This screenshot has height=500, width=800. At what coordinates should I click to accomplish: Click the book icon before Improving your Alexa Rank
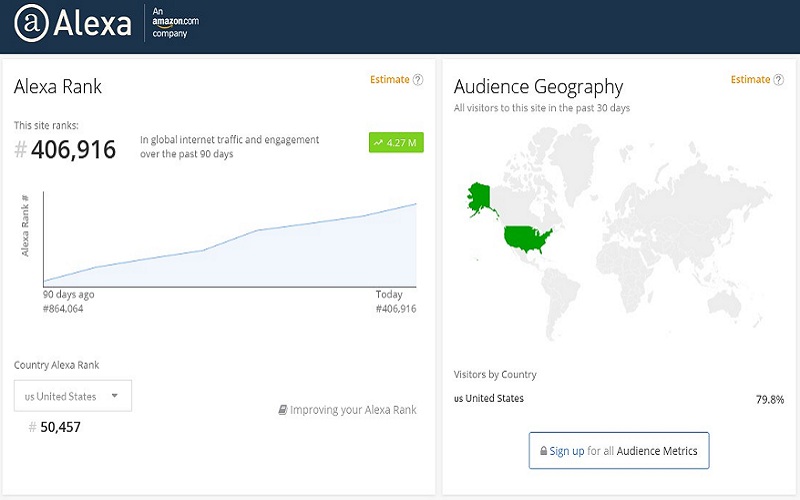point(283,410)
